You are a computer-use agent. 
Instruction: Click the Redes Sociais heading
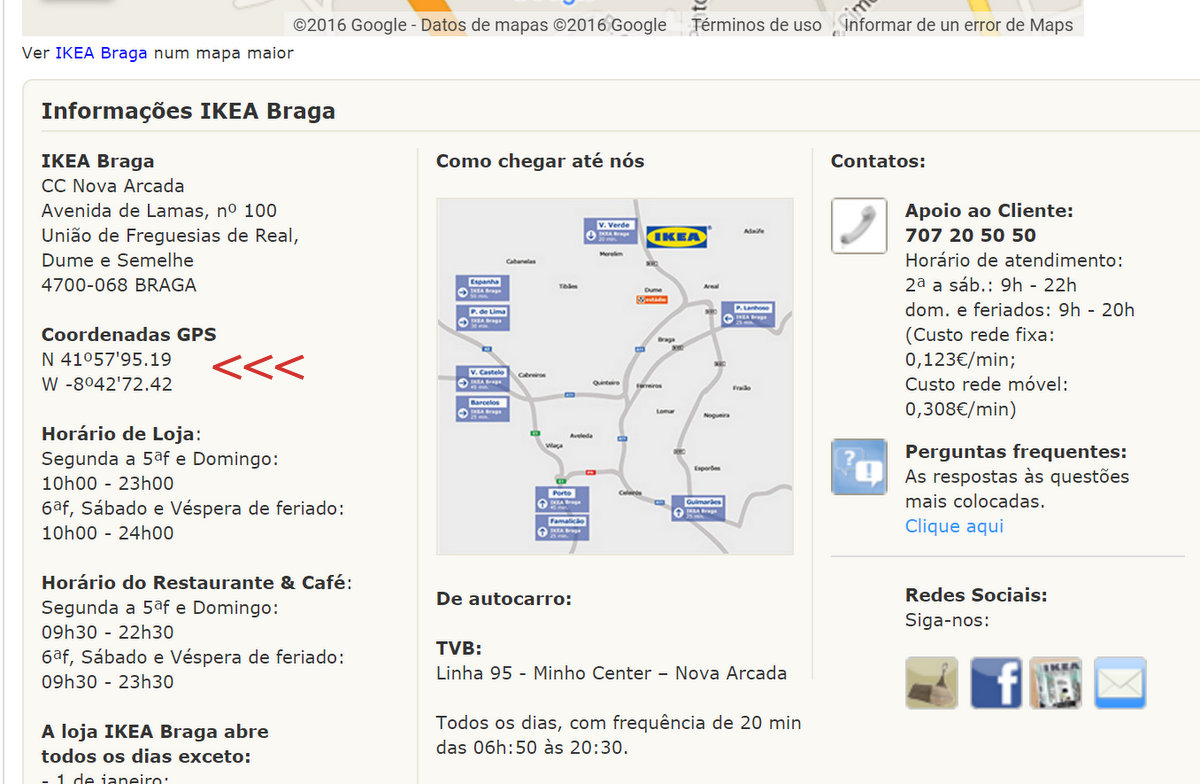[x=976, y=595]
